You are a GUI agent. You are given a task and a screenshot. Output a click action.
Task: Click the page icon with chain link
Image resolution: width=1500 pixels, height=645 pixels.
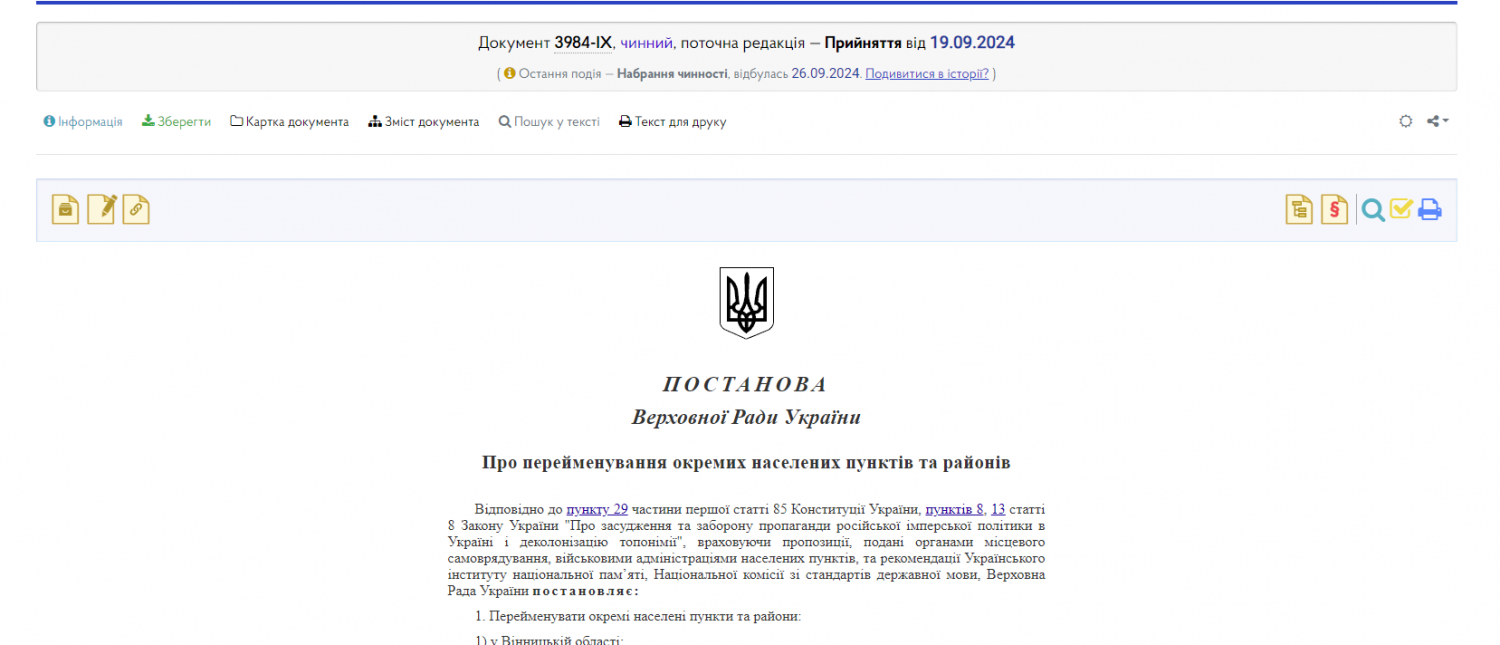[136, 209]
